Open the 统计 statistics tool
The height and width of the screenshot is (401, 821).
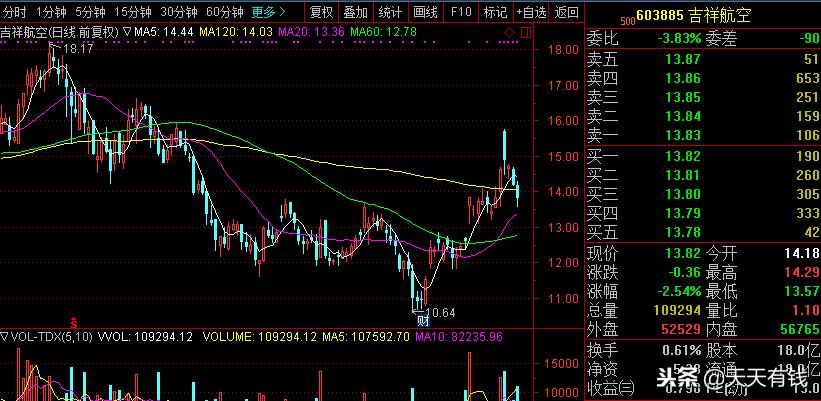[390, 12]
